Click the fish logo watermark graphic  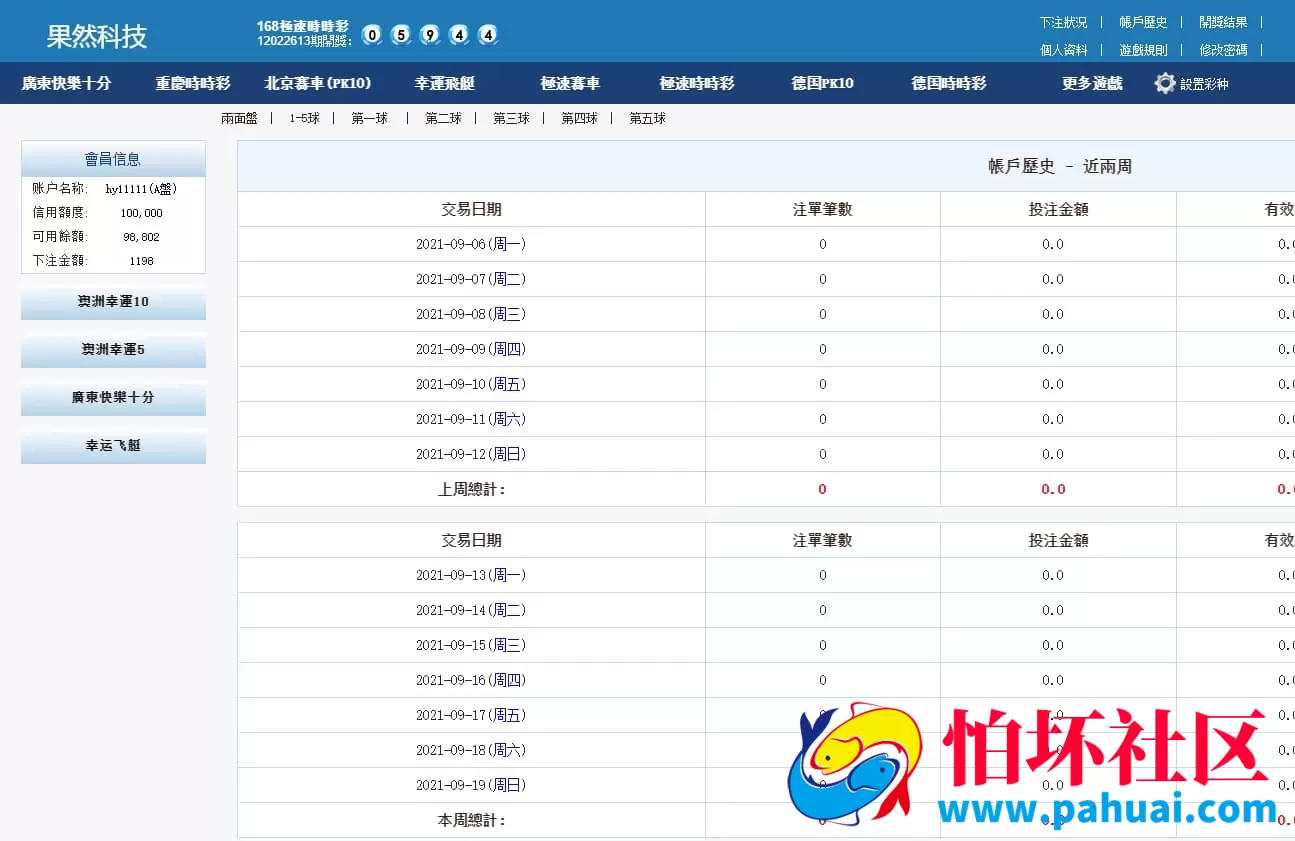click(855, 765)
